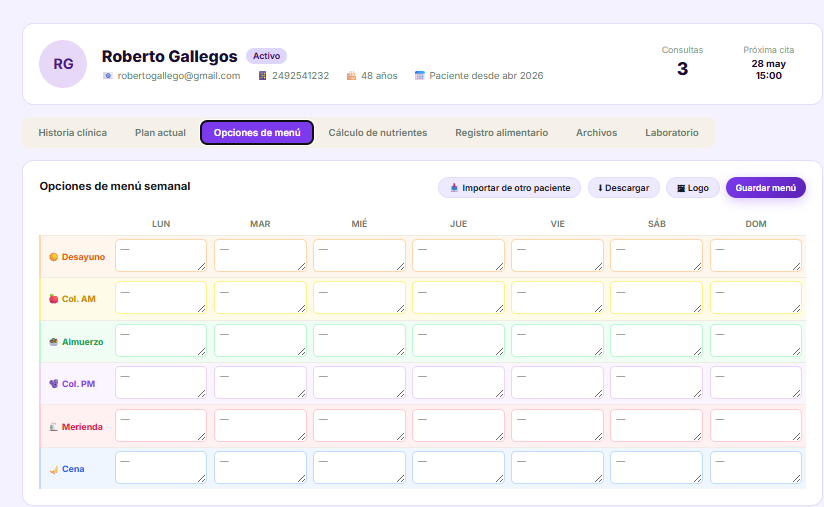Select the Opciones de menú tab
The image size is (824, 507).
[x=257, y=133]
